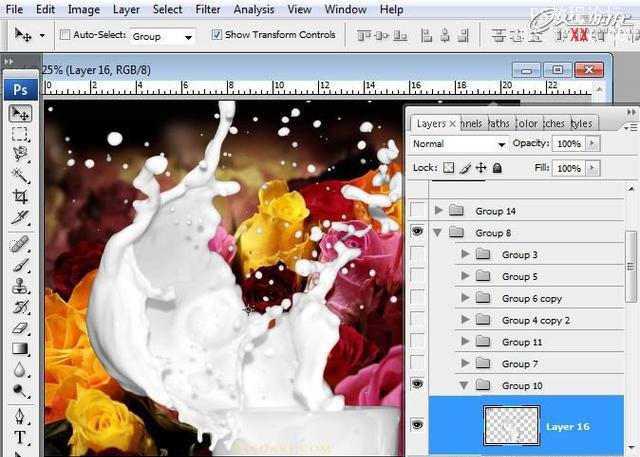
Task: Select the Blur tool
Action: [x=20, y=370]
